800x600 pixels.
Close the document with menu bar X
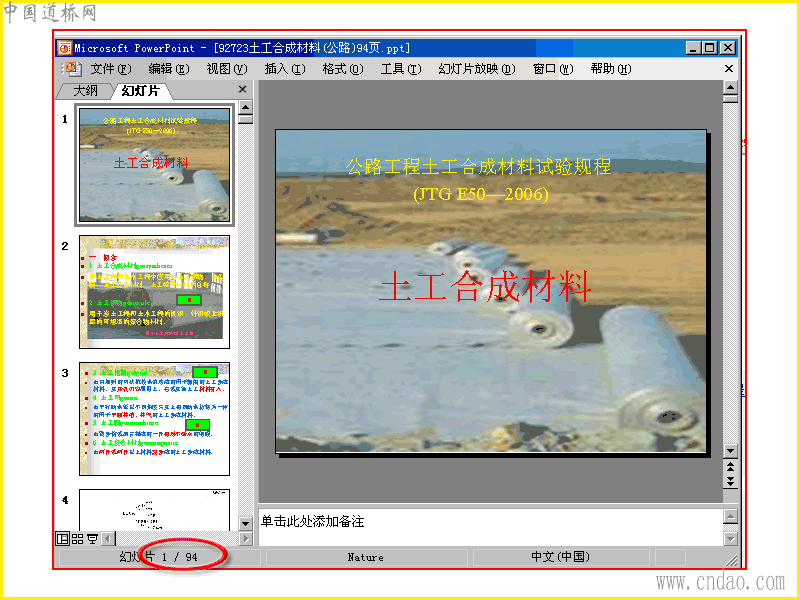click(x=729, y=68)
